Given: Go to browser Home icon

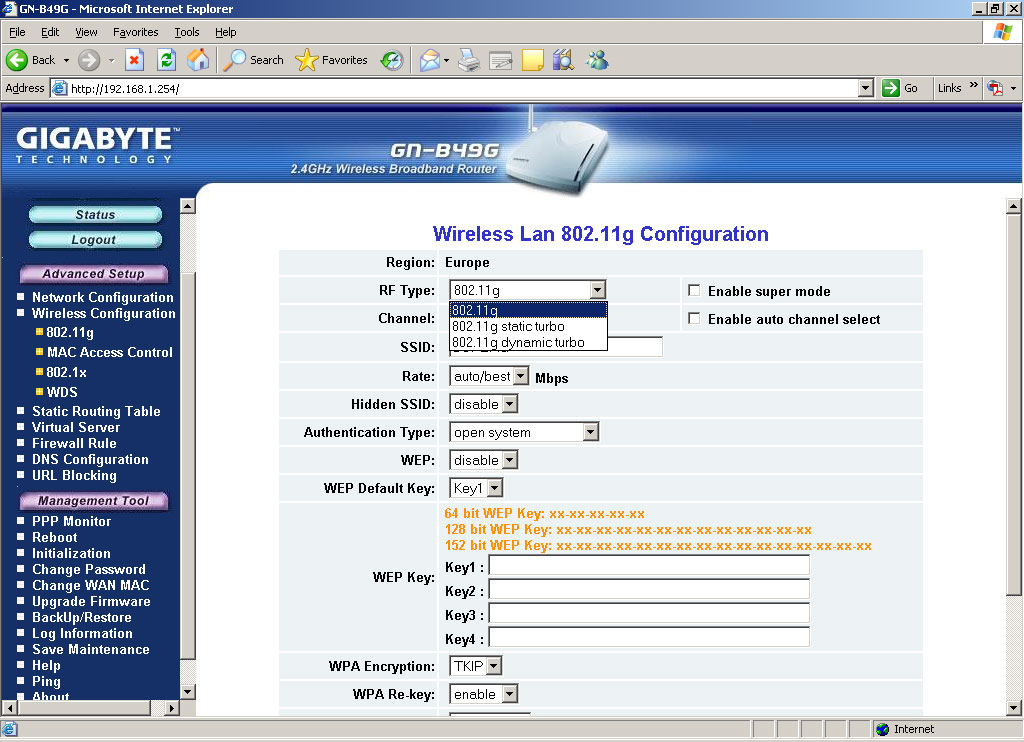Looking at the screenshot, I should click(199, 60).
